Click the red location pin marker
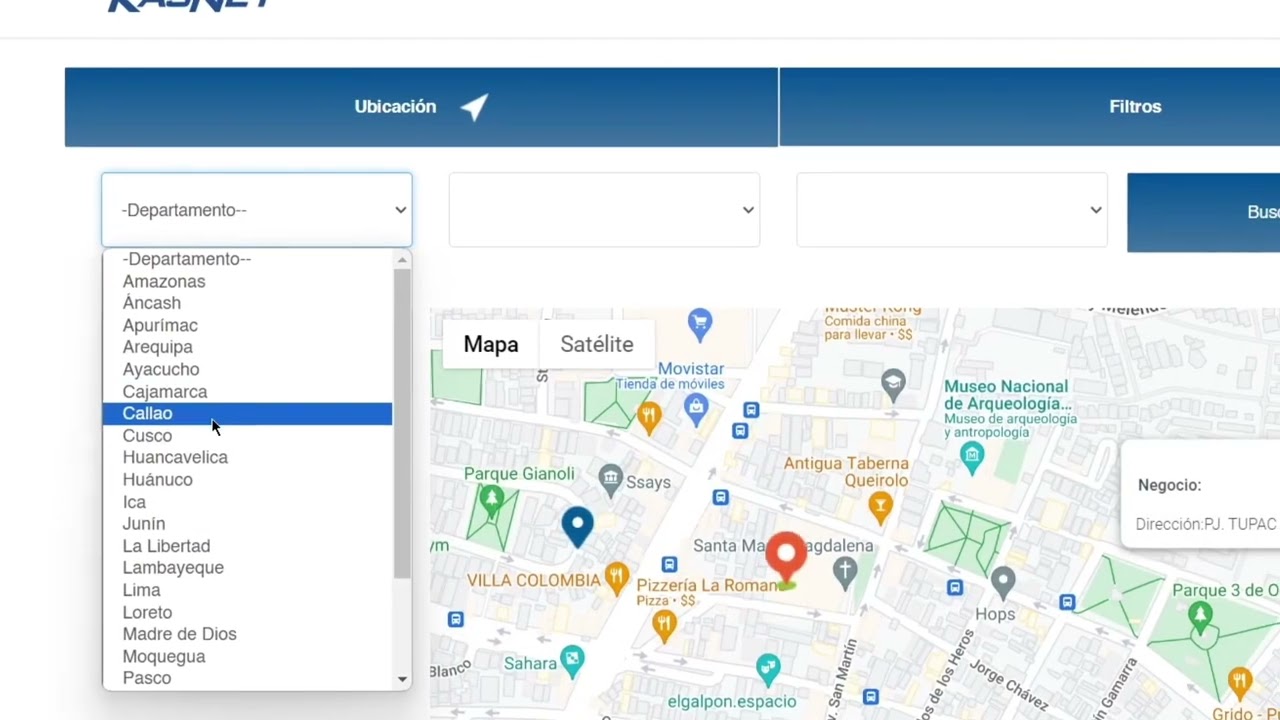 point(786,558)
